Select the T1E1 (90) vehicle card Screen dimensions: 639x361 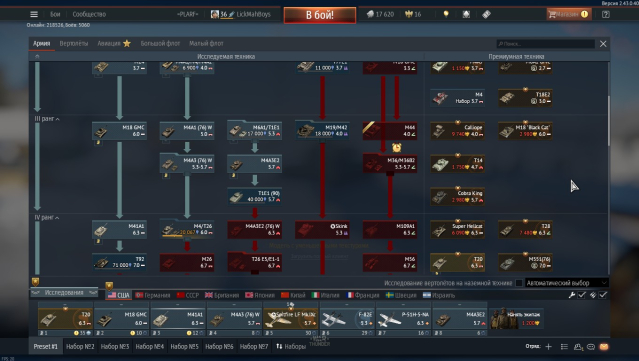(254, 196)
